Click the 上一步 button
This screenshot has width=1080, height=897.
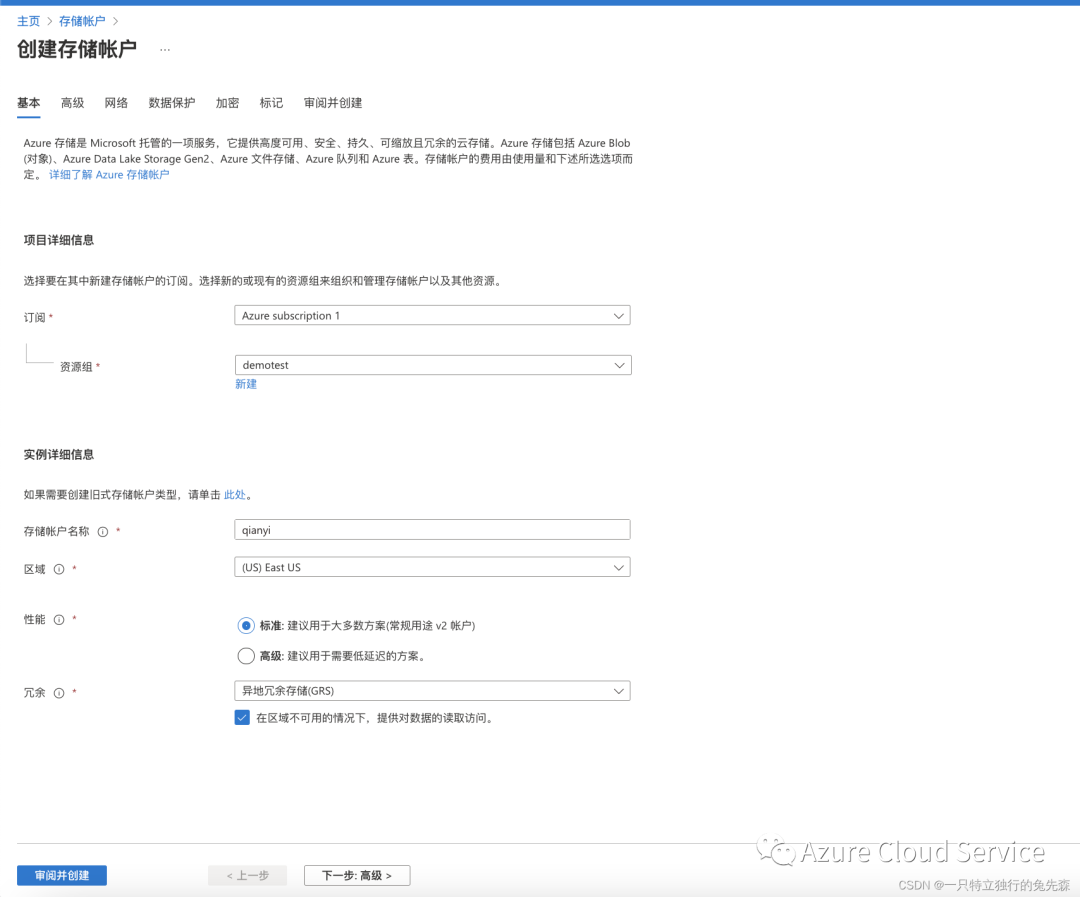click(x=248, y=875)
